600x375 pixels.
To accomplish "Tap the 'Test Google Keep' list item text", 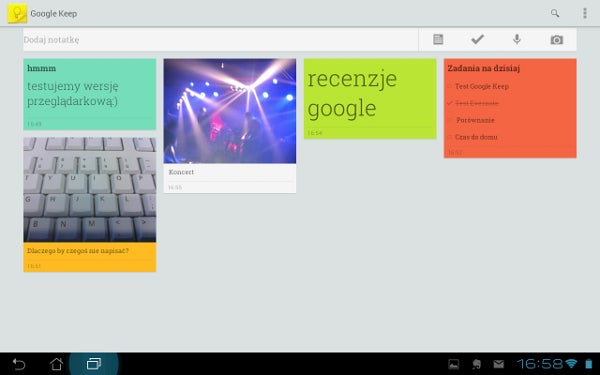I will point(482,86).
